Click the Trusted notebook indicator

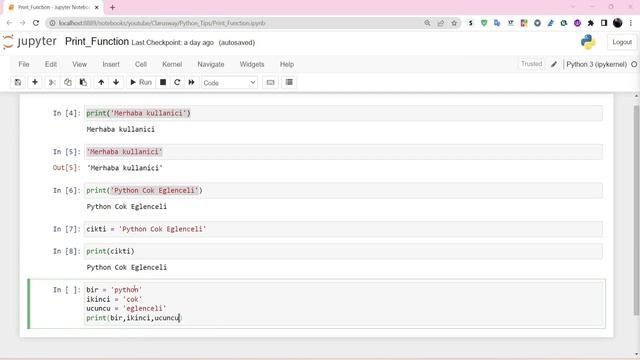pos(531,64)
